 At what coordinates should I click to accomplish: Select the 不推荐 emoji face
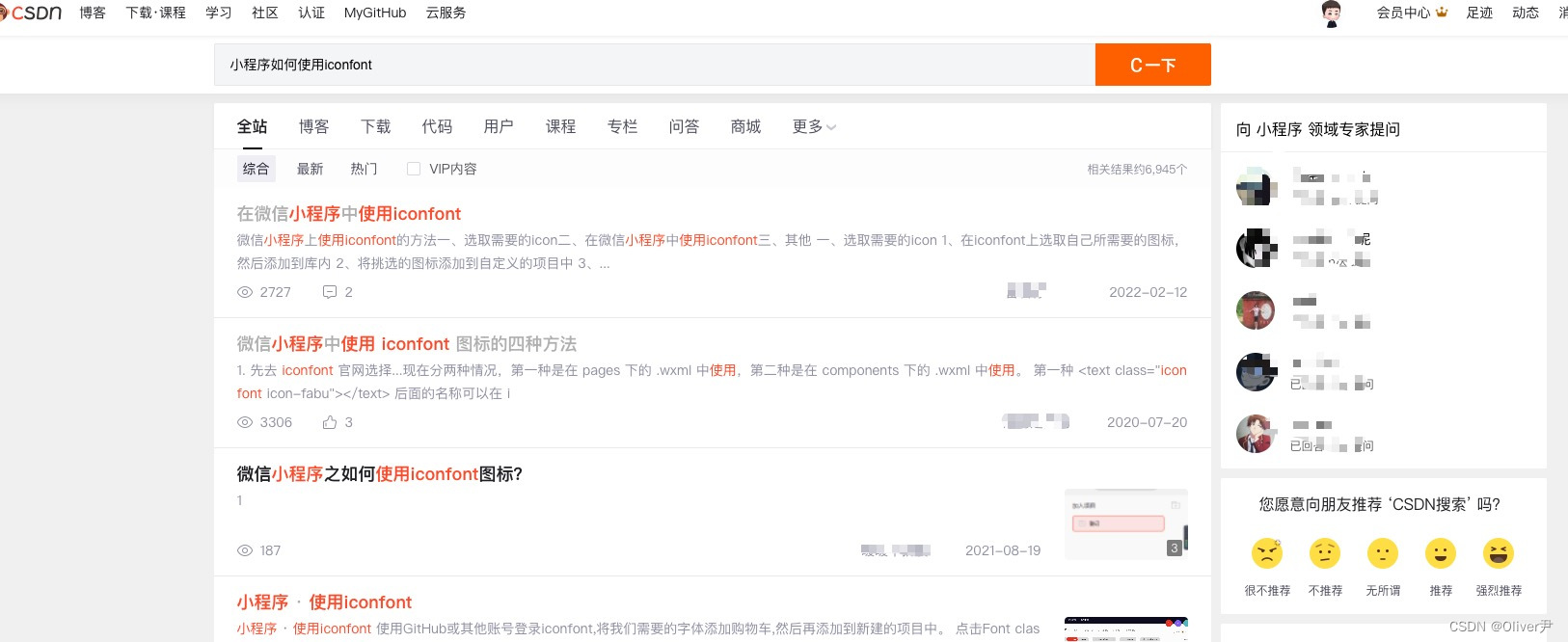(x=1325, y=553)
